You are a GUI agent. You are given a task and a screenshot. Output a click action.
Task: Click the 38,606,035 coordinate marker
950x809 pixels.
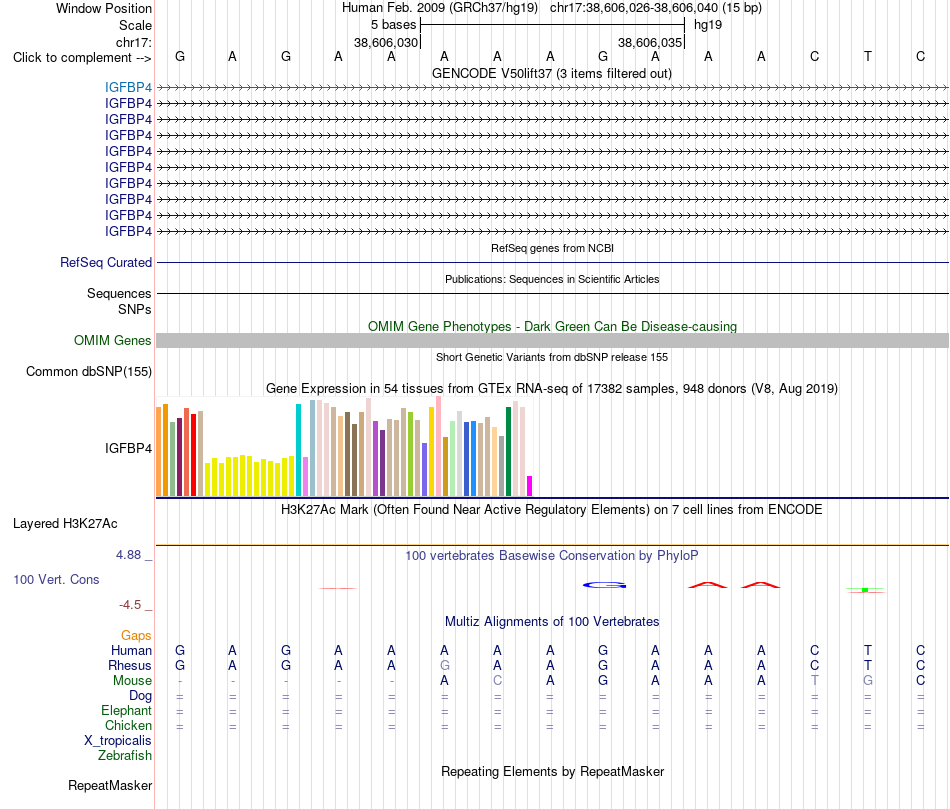tap(649, 42)
